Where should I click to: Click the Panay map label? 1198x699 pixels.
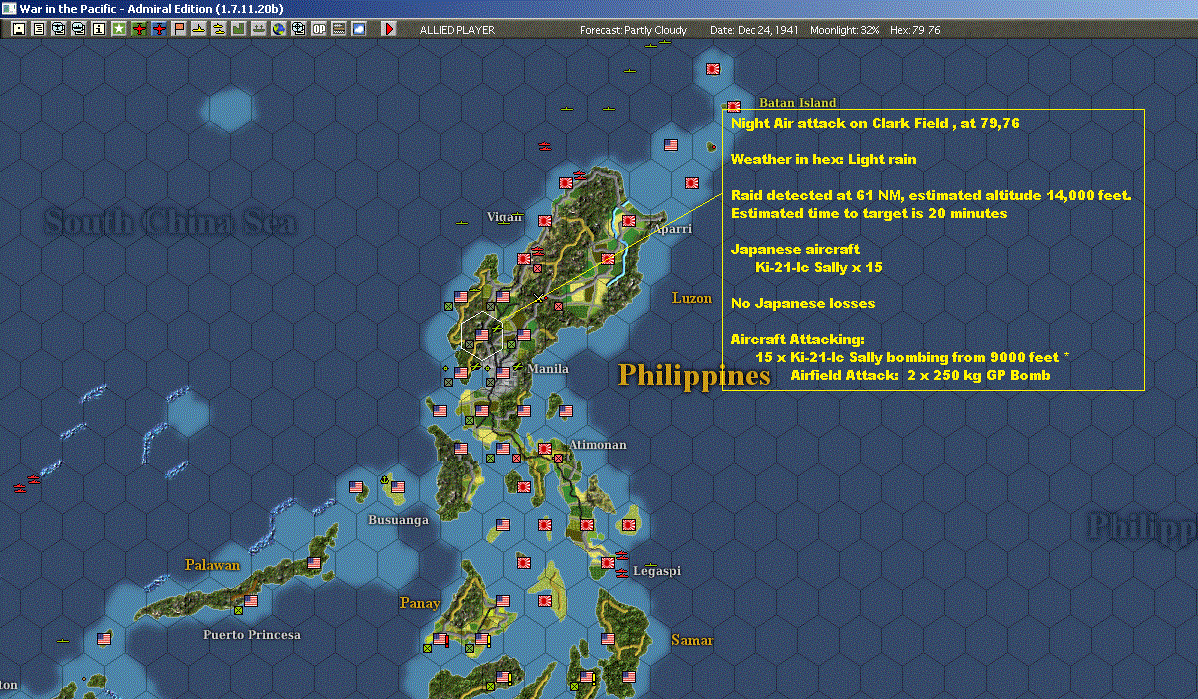click(x=419, y=603)
